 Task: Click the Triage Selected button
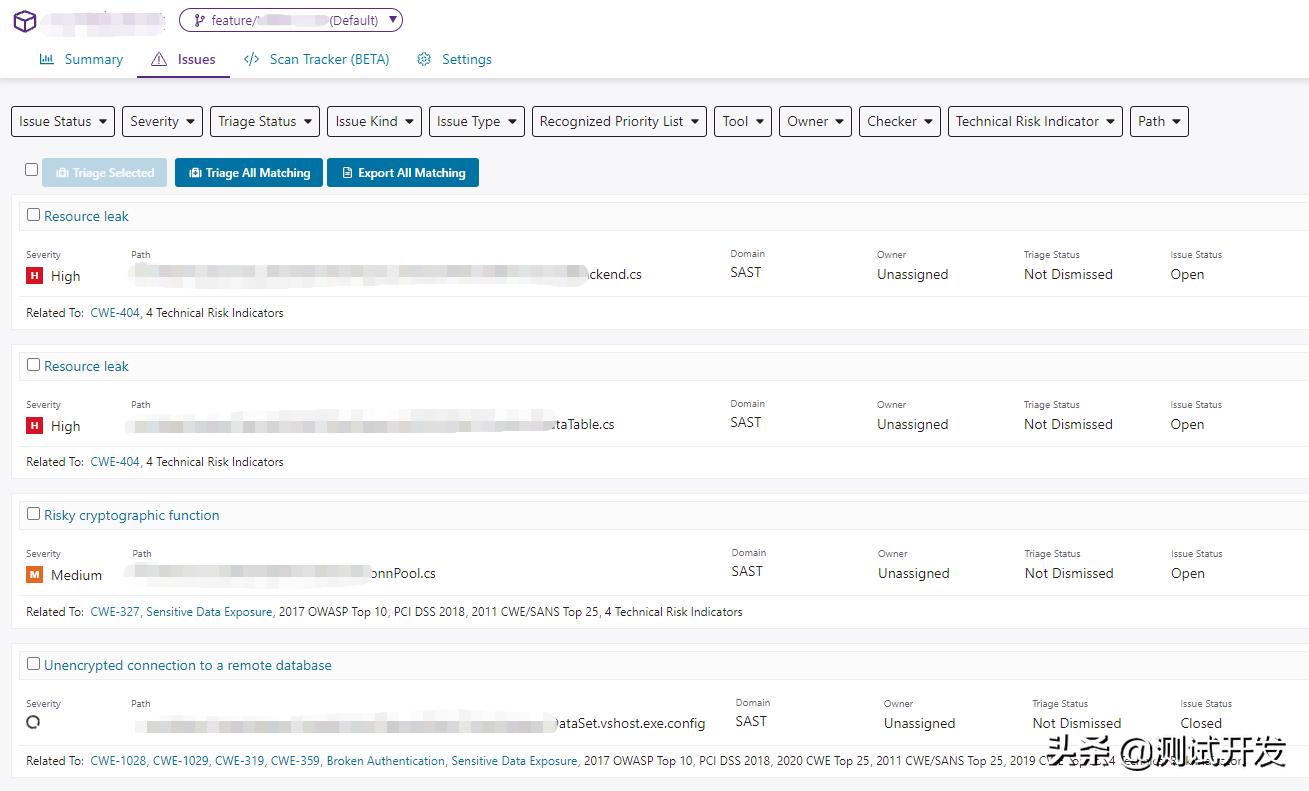tap(105, 173)
